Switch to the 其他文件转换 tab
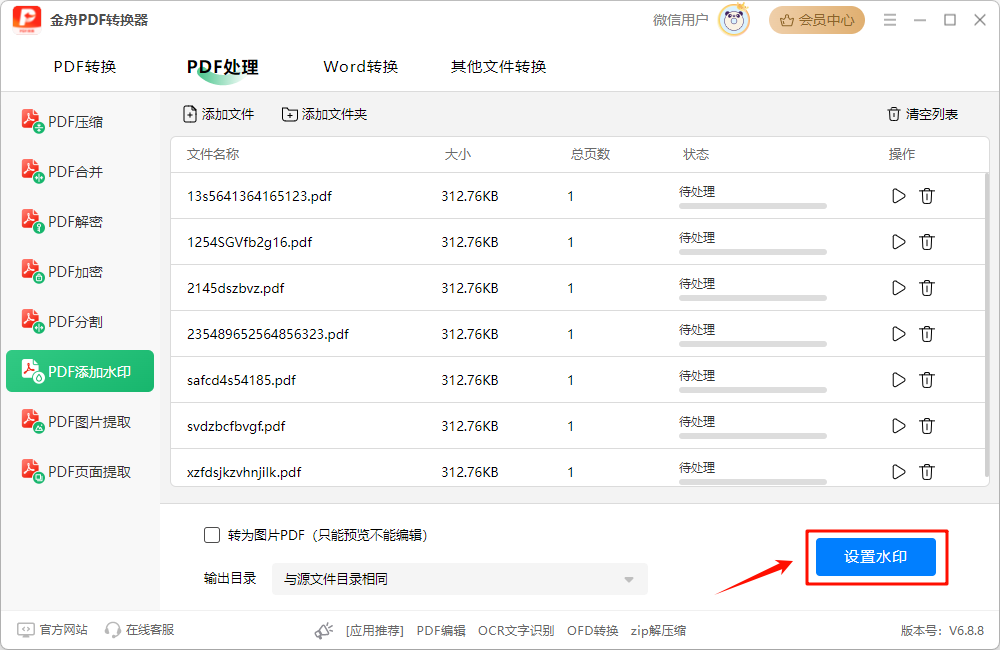This screenshot has width=1000, height=650. (498, 66)
